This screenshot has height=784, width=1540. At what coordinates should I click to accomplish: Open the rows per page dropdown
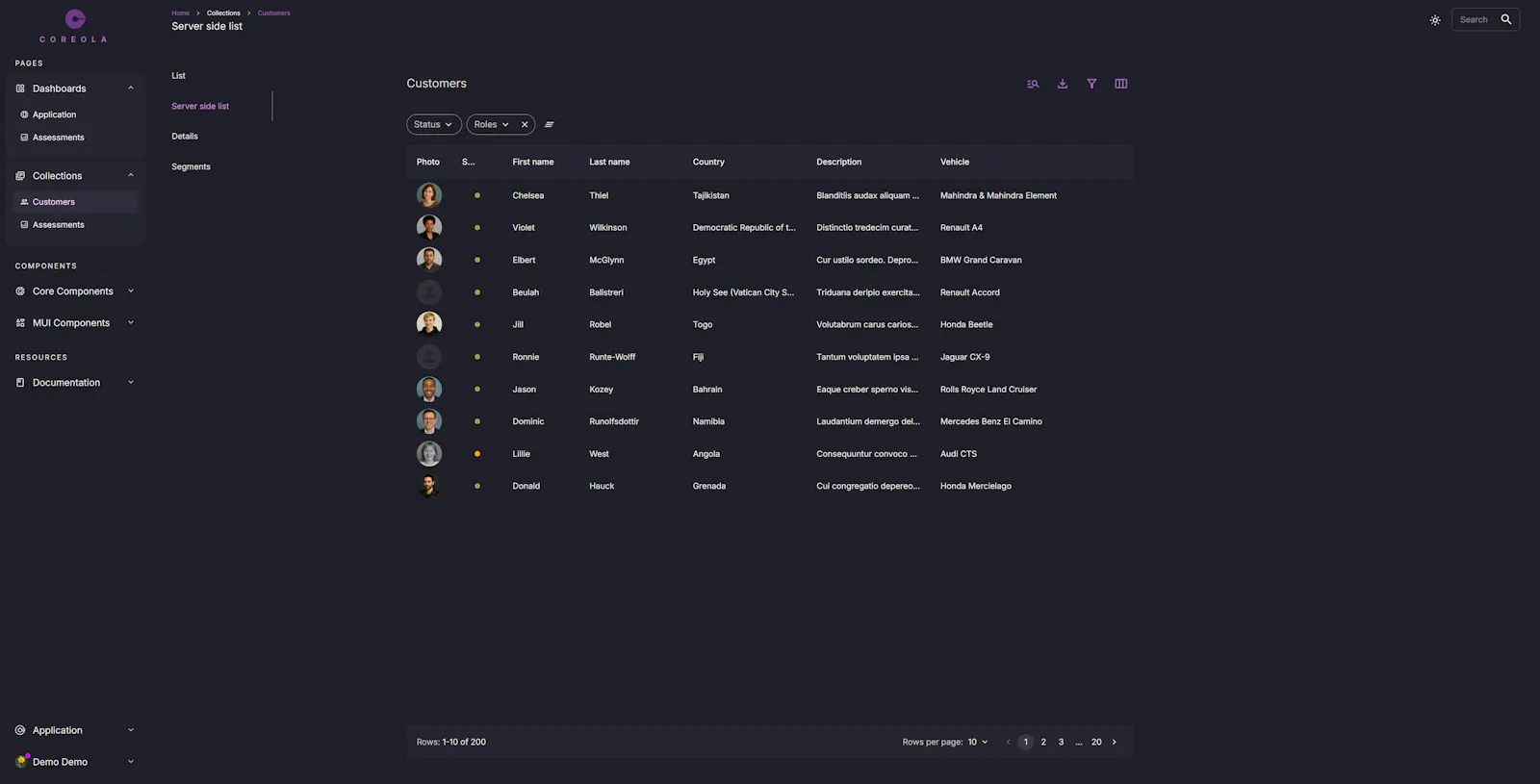point(978,742)
